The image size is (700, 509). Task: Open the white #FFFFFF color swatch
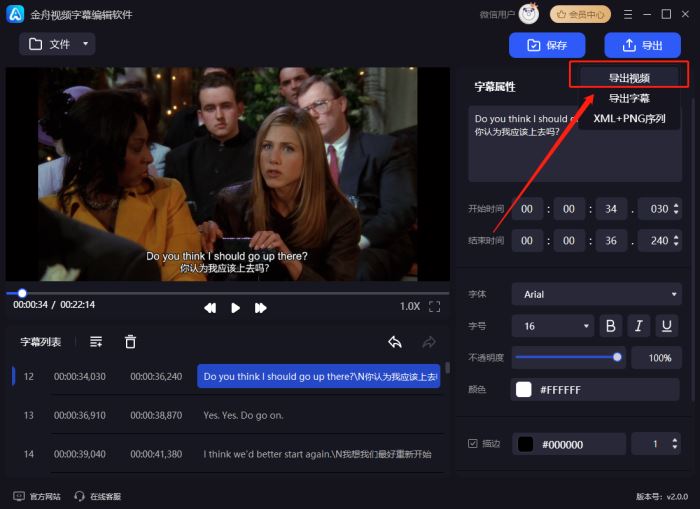coord(524,390)
